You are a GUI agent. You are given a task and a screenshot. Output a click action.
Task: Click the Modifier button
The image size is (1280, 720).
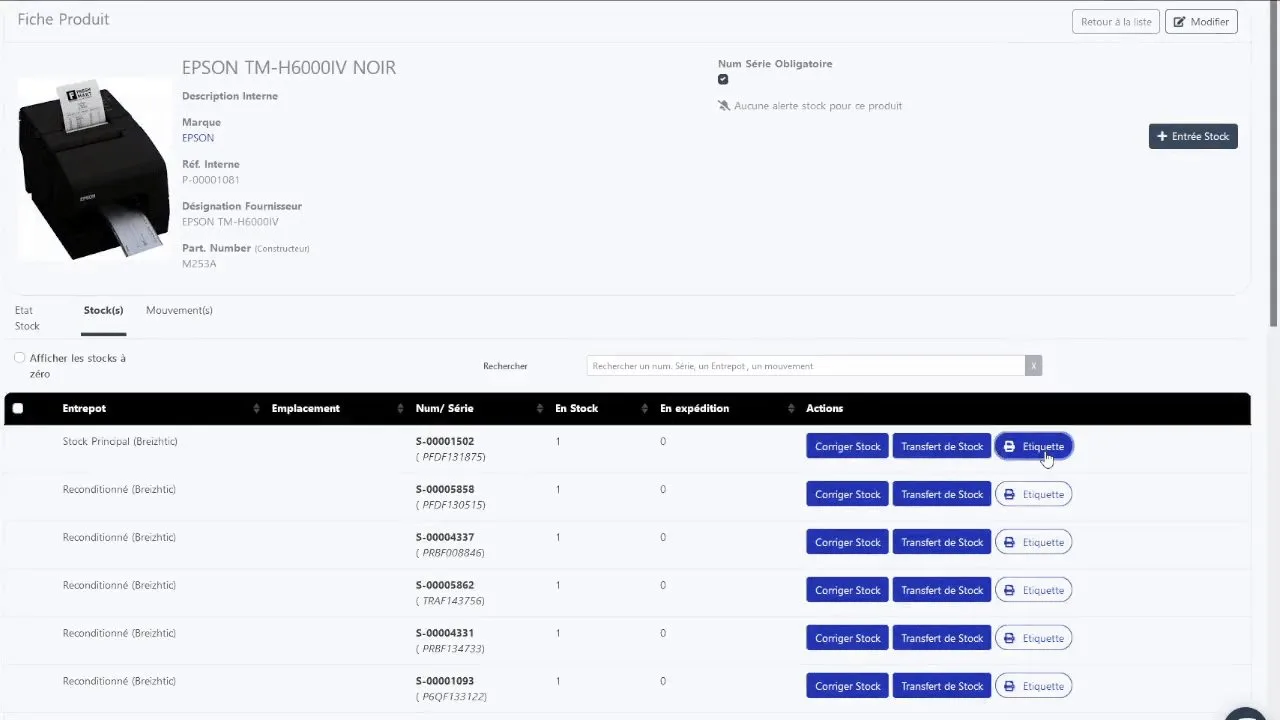point(1201,21)
